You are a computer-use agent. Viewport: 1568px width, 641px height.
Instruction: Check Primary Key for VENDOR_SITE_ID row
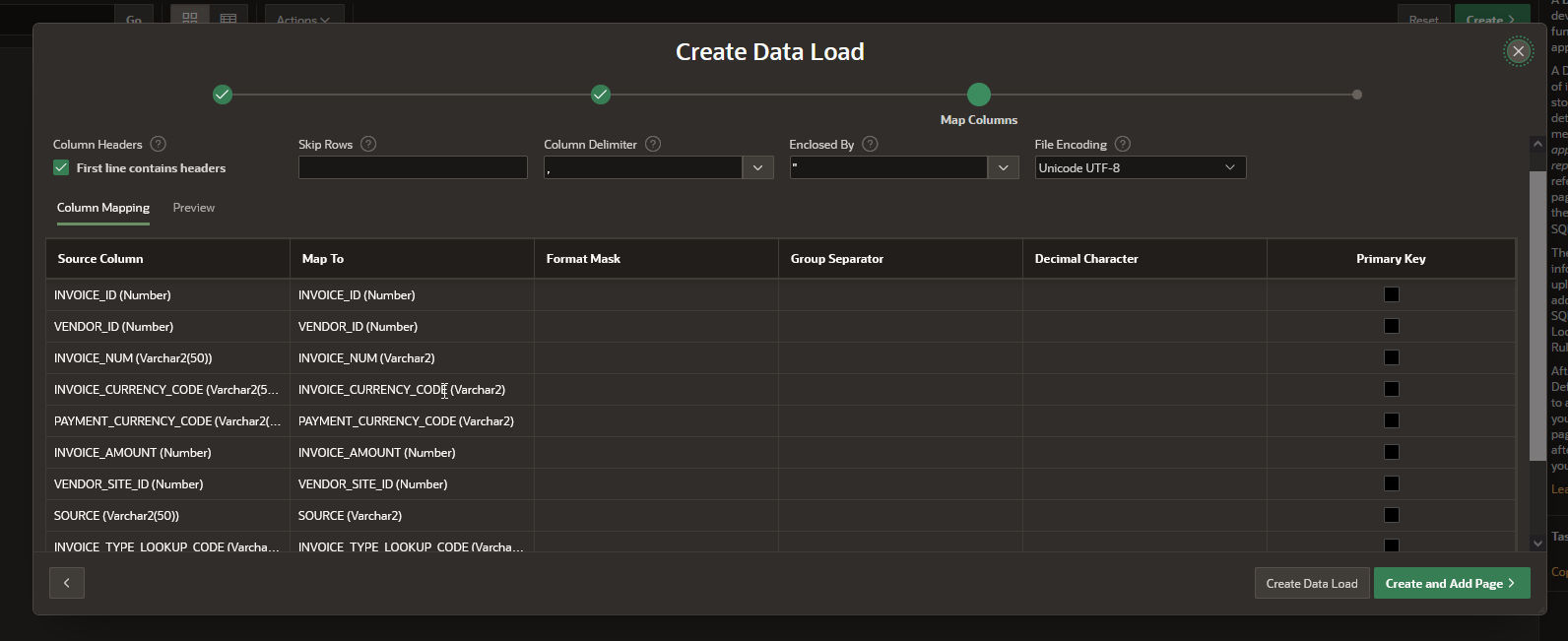(1392, 483)
